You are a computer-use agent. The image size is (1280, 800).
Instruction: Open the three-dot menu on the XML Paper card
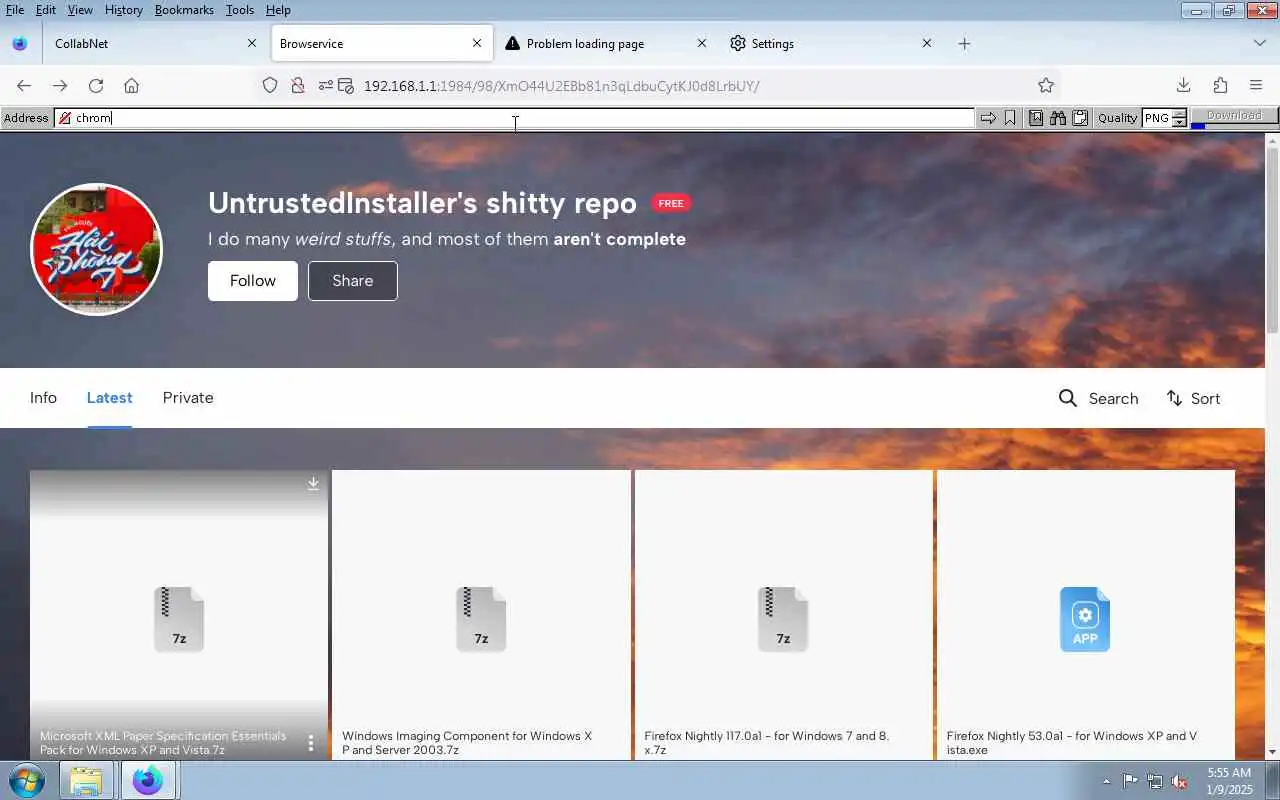[x=311, y=743]
